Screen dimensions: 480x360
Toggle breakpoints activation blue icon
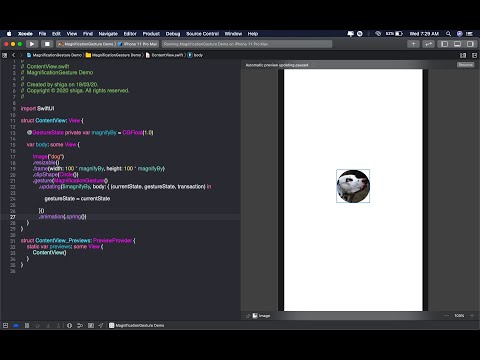(x=16, y=325)
